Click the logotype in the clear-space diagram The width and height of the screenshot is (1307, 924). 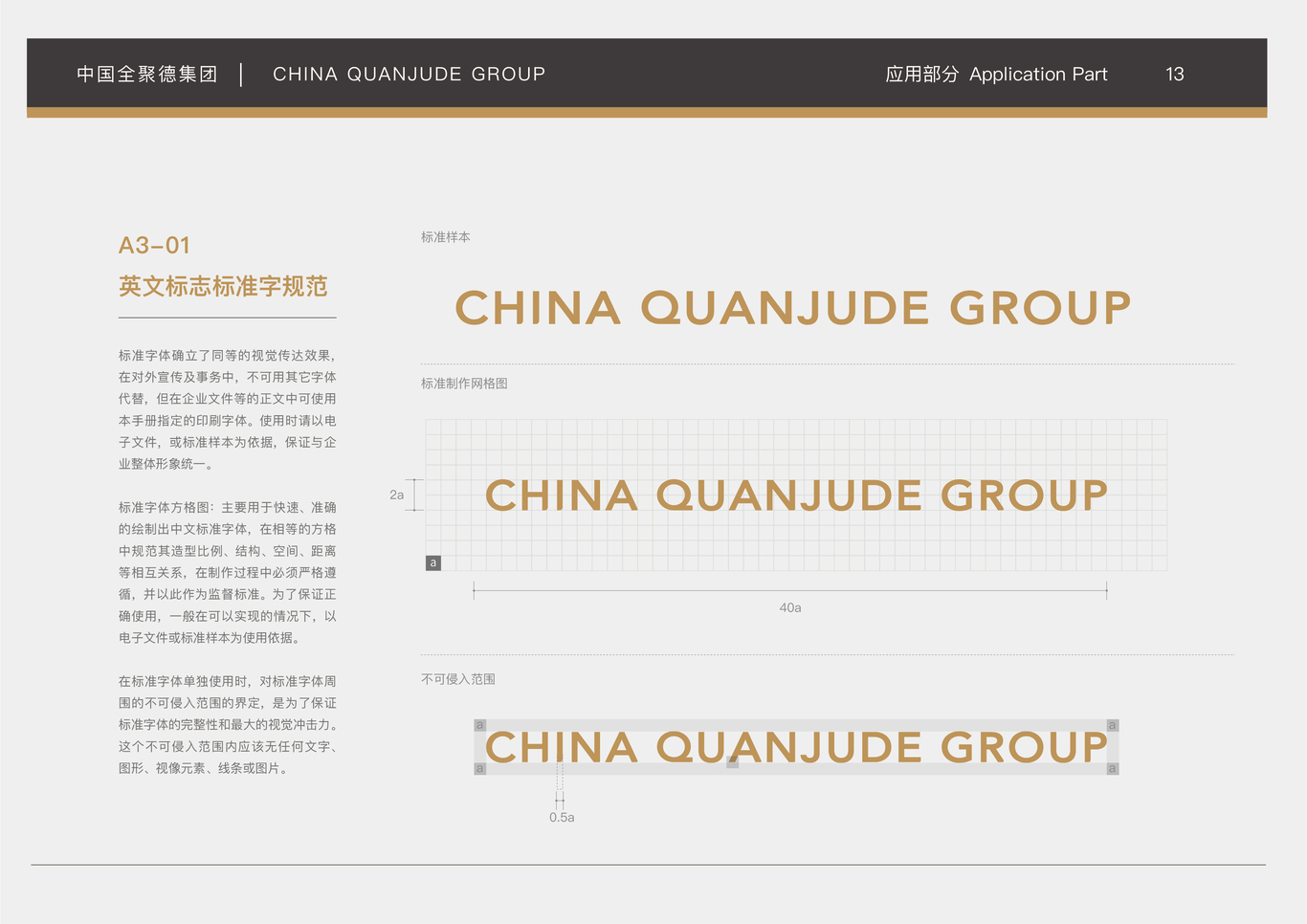[796, 747]
